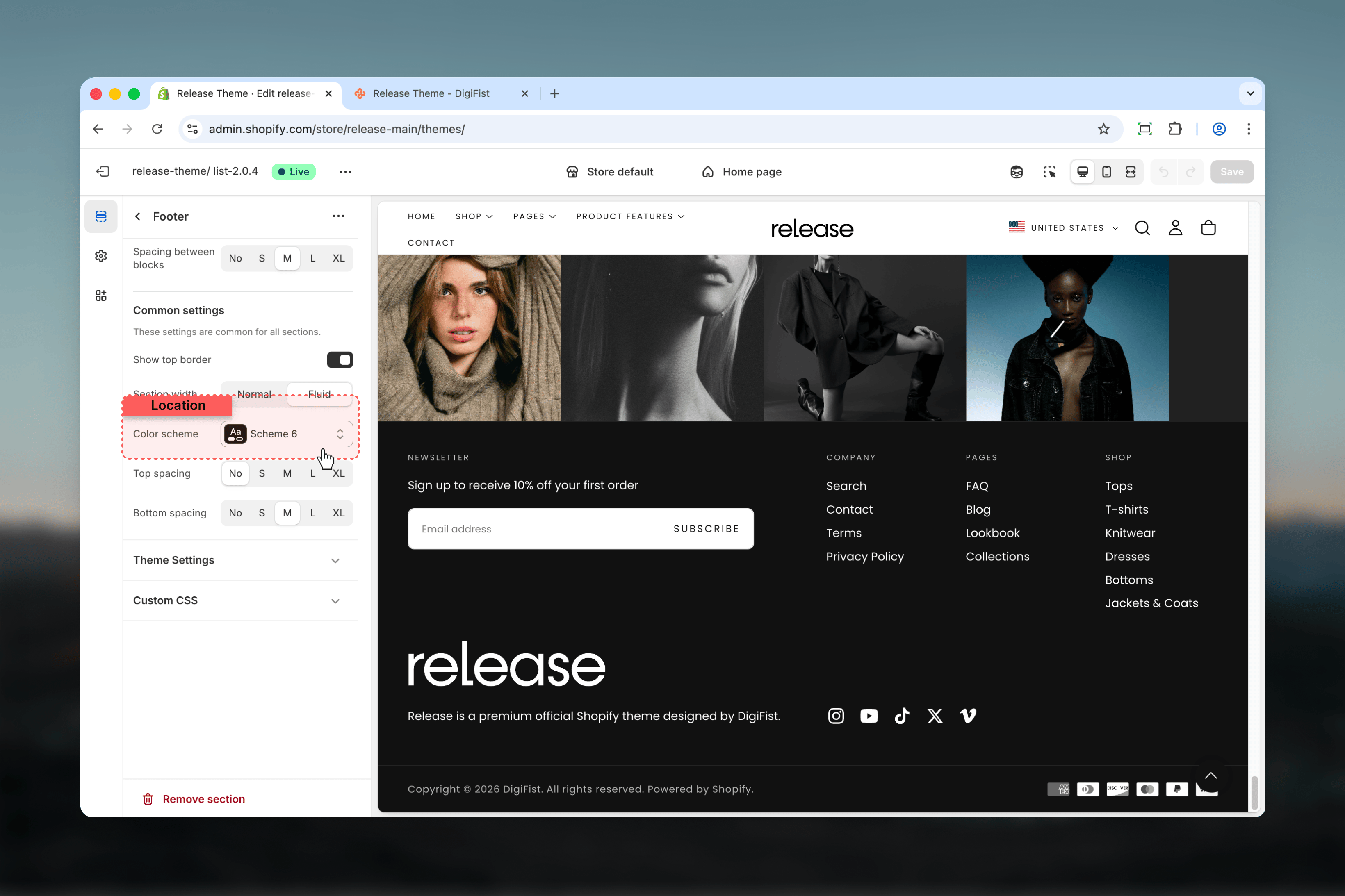Toggle the inspector selection tool icon
Viewport: 1345px width, 896px height.
(1049, 171)
